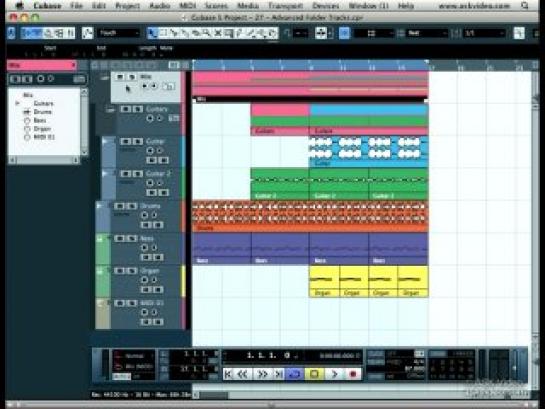Select the first yellow Organ clip
This screenshot has height=409, width=545.
pos(324,281)
